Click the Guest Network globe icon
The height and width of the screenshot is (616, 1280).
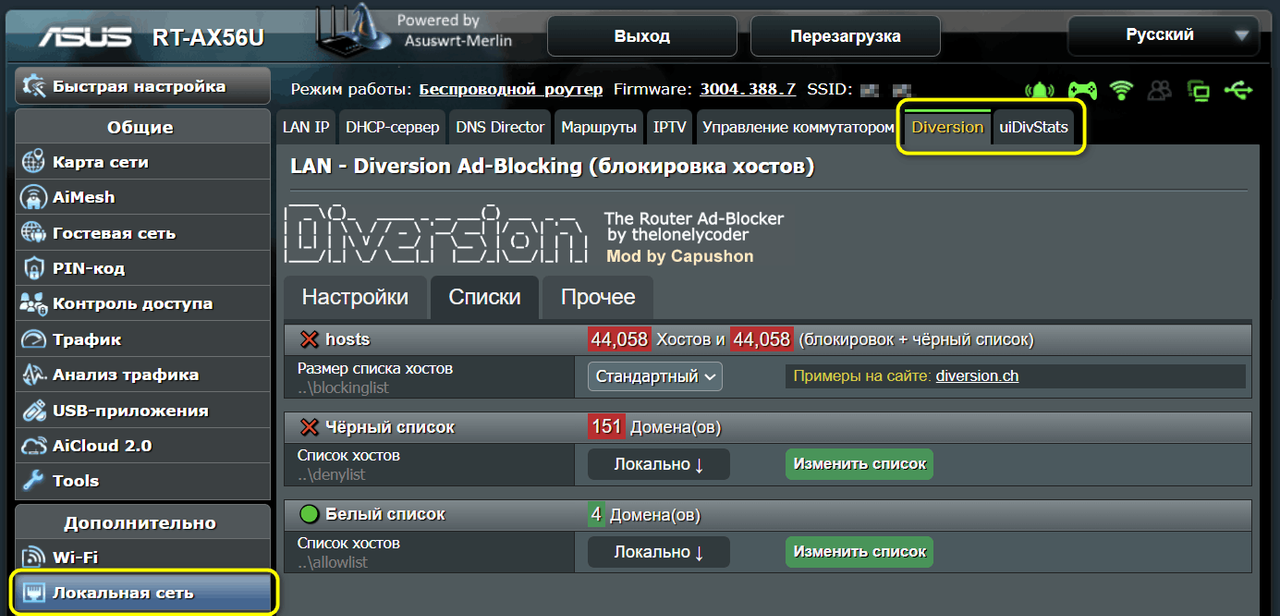click(x=34, y=233)
